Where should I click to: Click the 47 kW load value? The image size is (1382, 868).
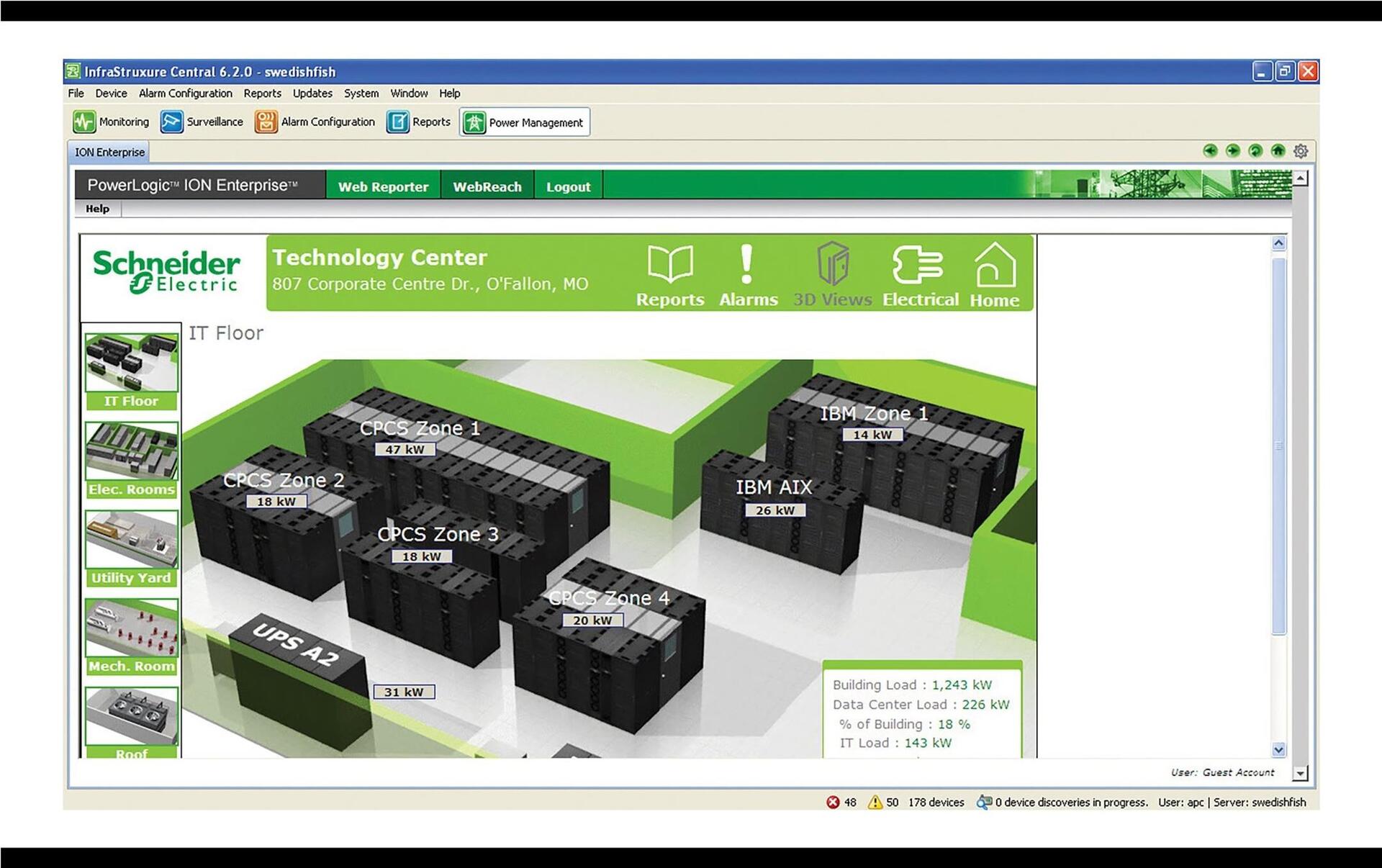tap(405, 449)
